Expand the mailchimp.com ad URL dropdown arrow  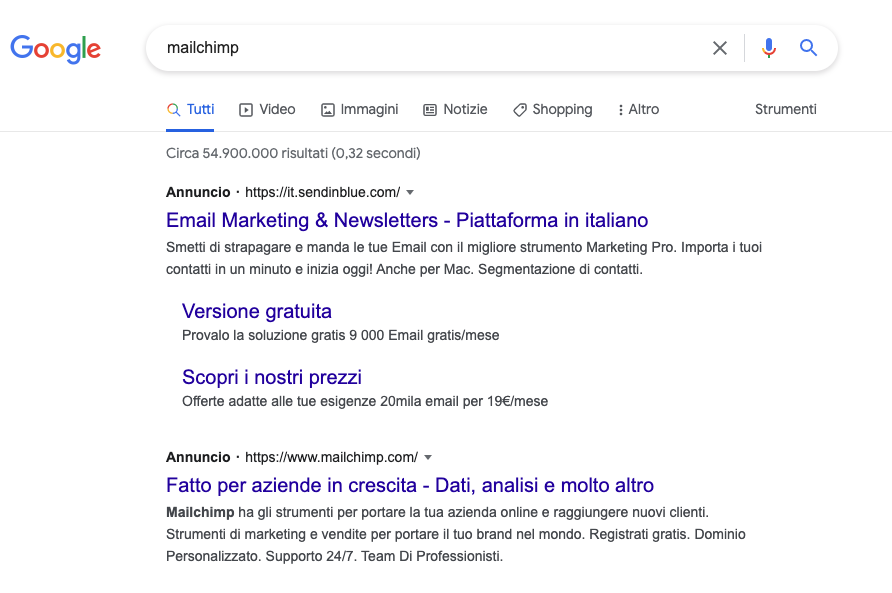(428, 458)
